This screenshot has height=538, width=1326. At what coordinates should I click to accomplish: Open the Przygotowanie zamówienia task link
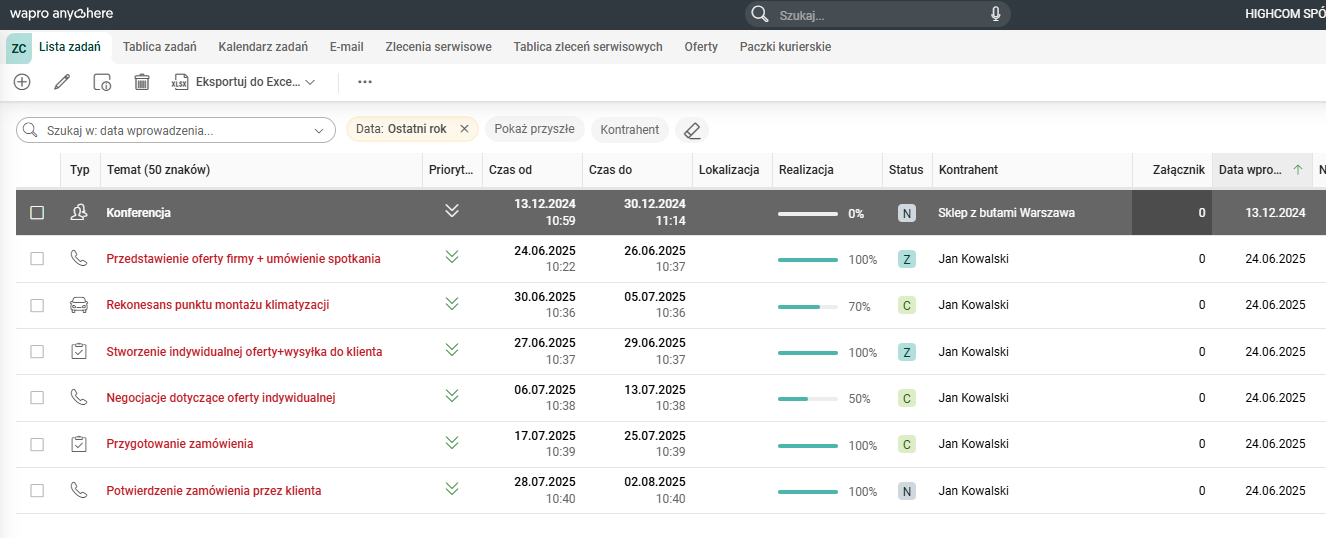(x=180, y=444)
